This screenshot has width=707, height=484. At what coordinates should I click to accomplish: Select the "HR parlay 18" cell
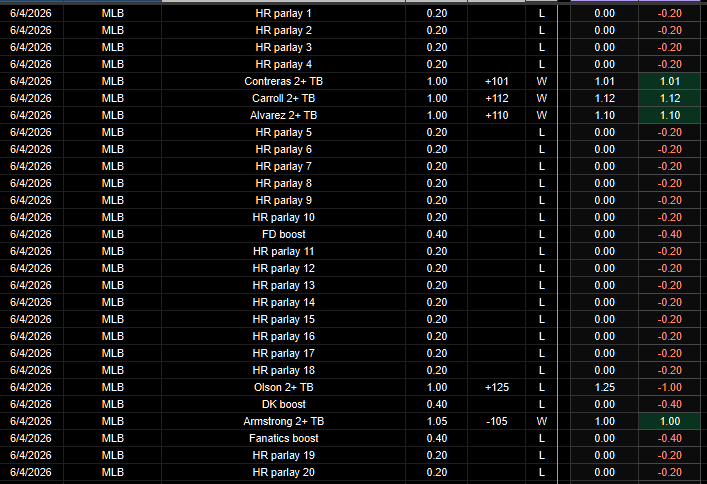(x=283, y=370)
